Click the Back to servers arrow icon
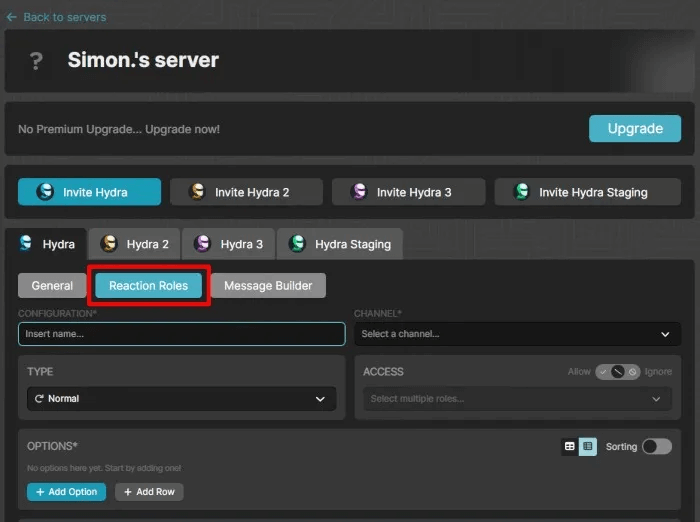The width and height of the screenshot is (700, 522). [x=12, y=17]
